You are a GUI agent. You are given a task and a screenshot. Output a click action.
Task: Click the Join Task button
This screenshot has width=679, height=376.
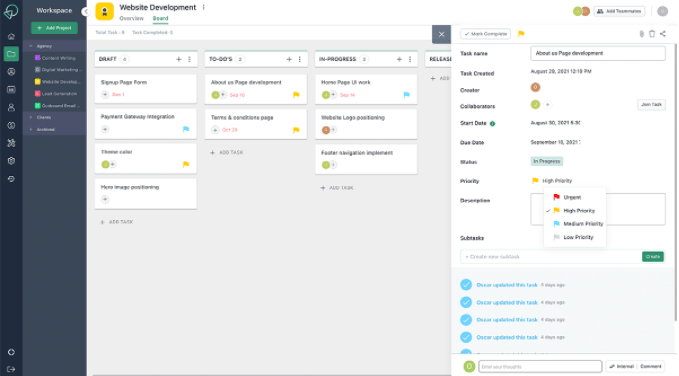pyautogui.click(x=651, y=104)
